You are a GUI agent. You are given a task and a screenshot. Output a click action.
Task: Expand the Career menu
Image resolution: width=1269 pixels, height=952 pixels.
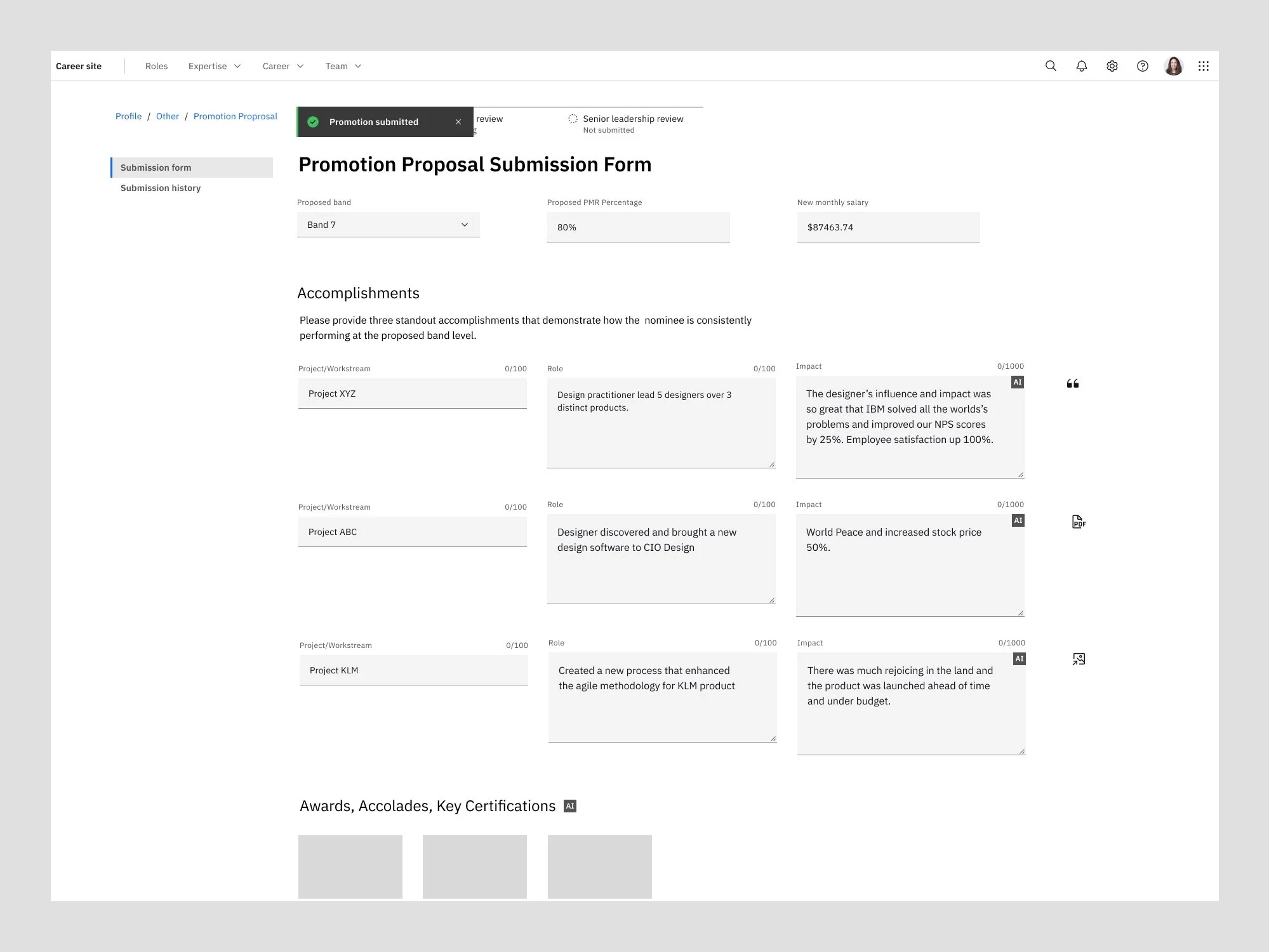(282, 66)
